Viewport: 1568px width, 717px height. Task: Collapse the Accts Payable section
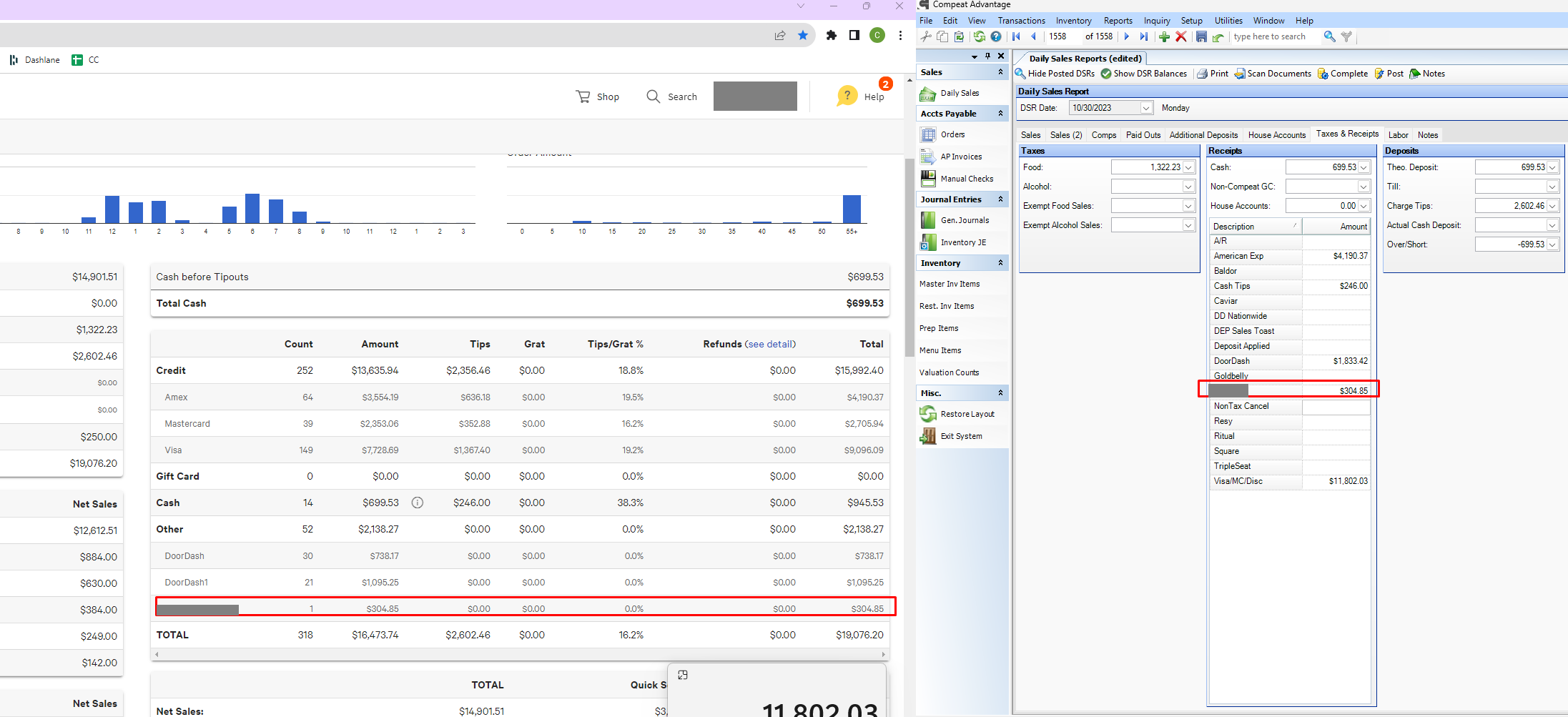[1000, 114]
